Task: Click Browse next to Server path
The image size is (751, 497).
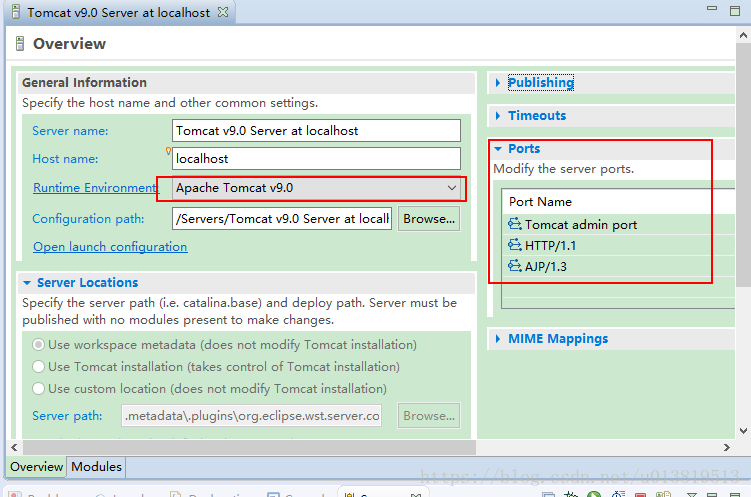Action: [429, 416]
